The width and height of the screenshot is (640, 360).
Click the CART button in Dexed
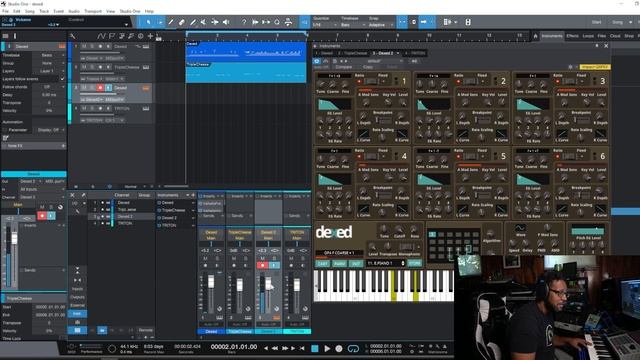[322, 264]
